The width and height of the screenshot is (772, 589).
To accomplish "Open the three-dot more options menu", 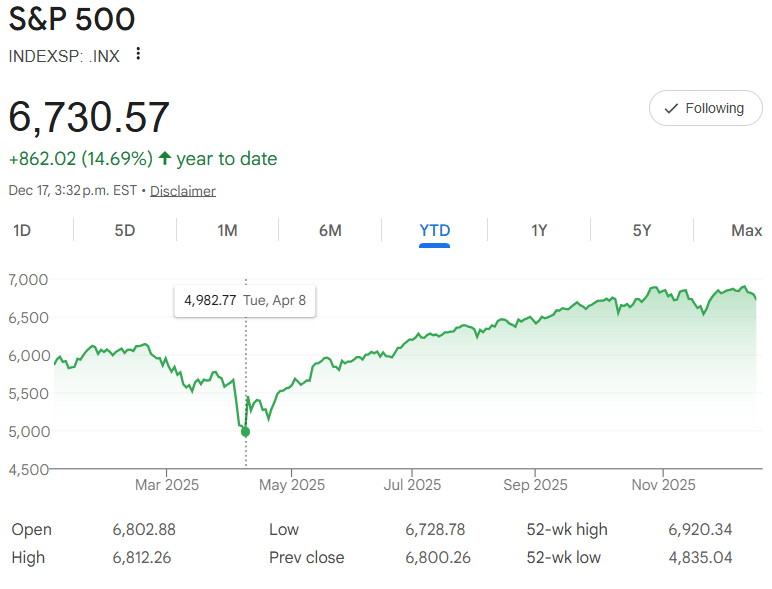I will (138, 54).
